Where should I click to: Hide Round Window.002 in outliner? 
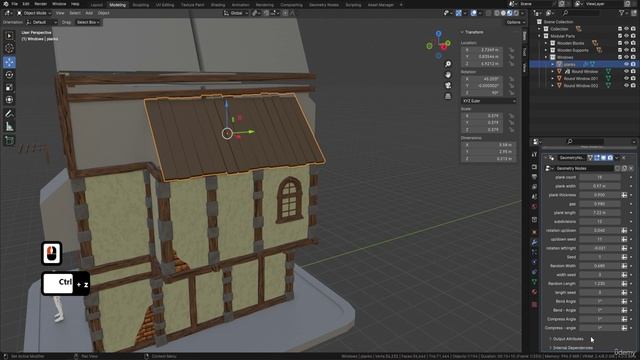click(626, 85)
